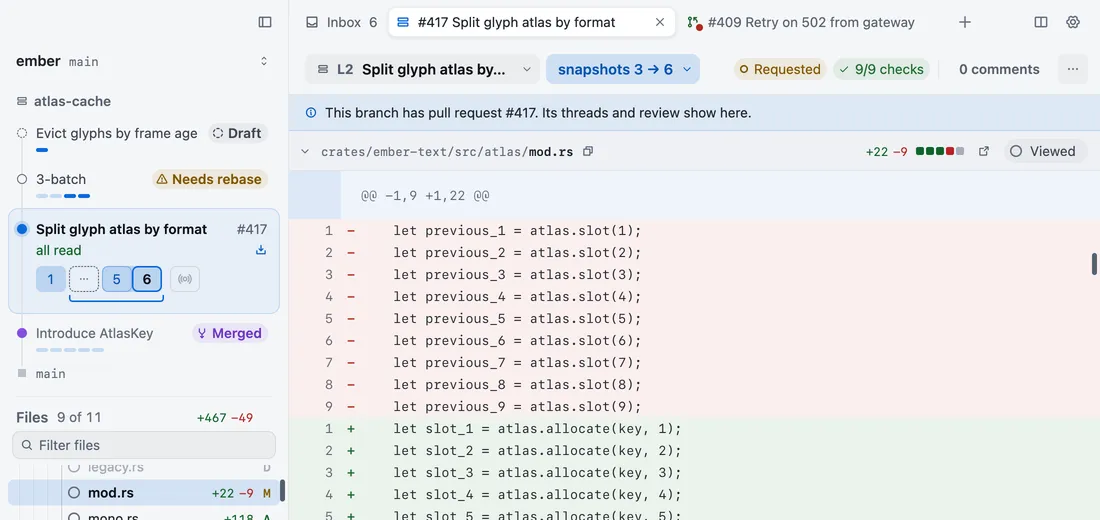Click the pull request icon on #409 tab
This screenshot has height=520, width=1100.
[x=694, y=22]
